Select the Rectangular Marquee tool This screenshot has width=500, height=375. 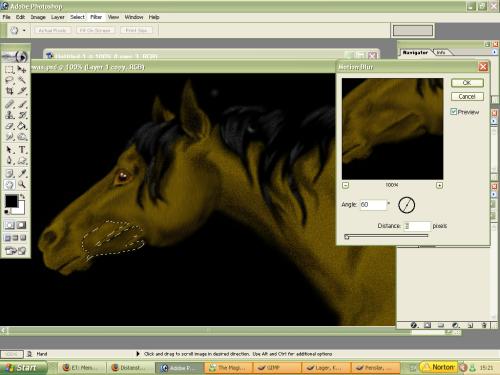(x=9, y=69)
